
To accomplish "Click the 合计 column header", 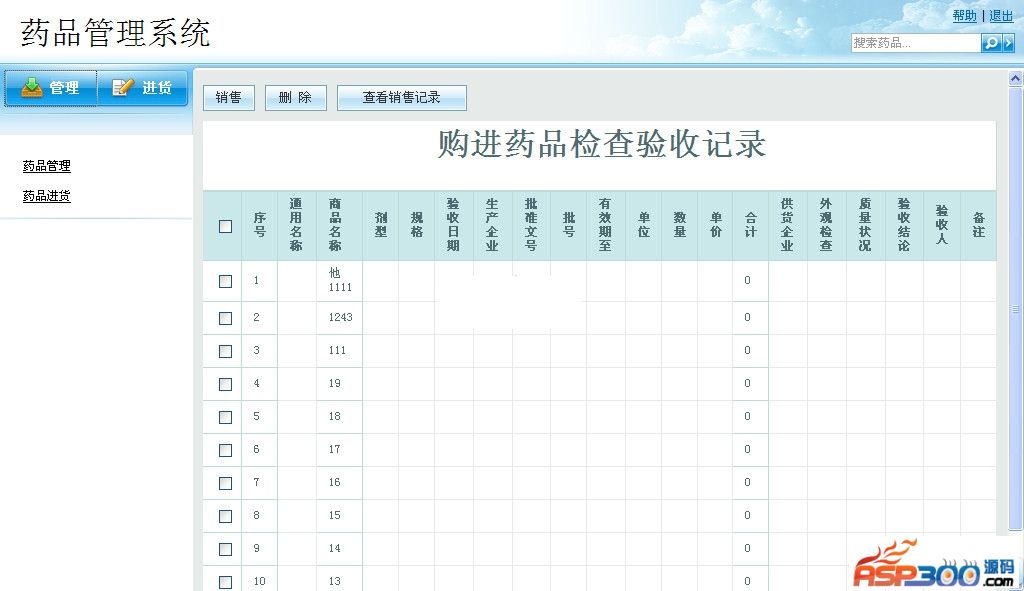I will click(x=751, y=225).
